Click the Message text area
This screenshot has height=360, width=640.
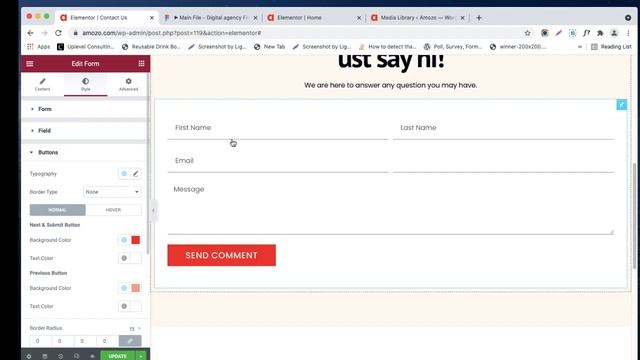click(x=391, y=208)
